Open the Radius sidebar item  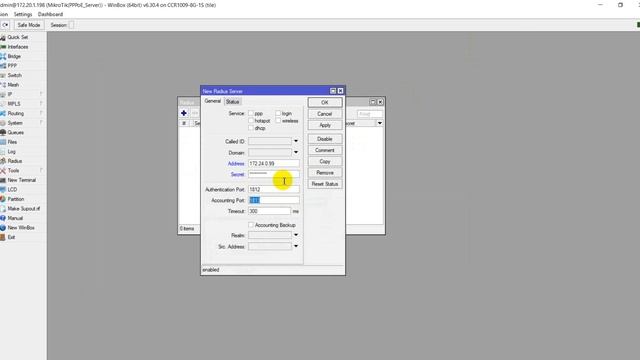(14, 161)
